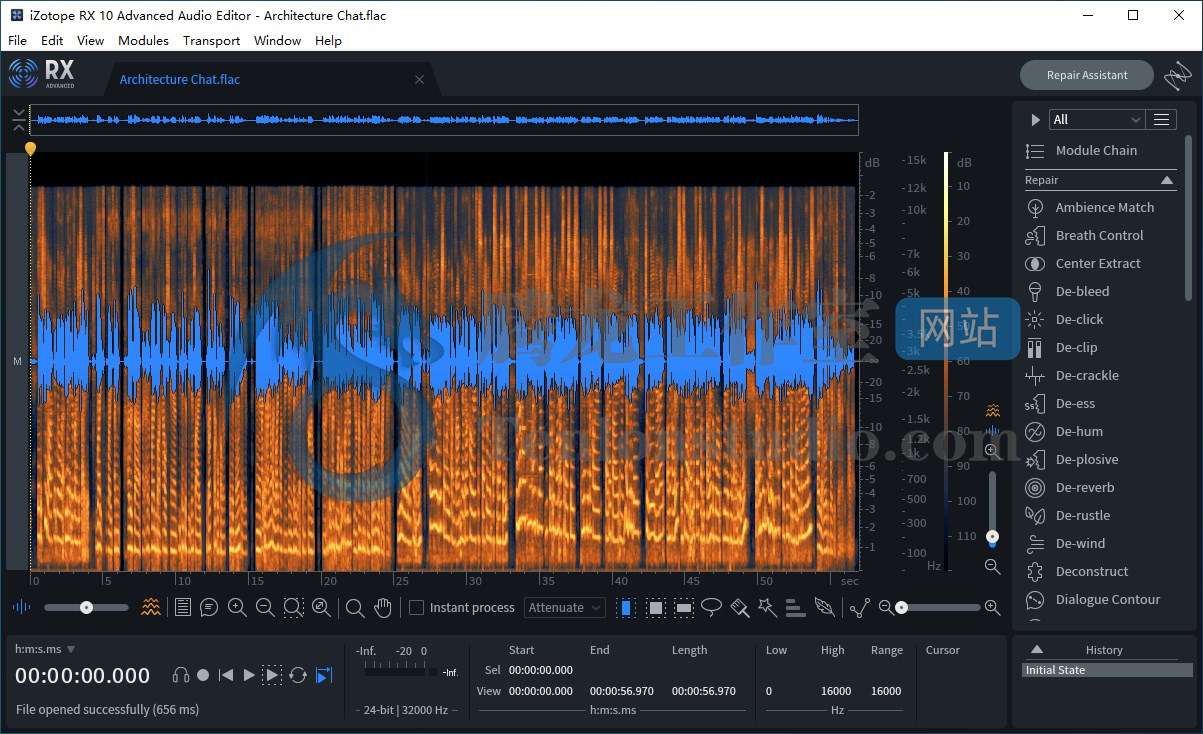Click the zoom in toolbar icon
The width and height of the screenshot is (1203, 734).
point(237,607)
